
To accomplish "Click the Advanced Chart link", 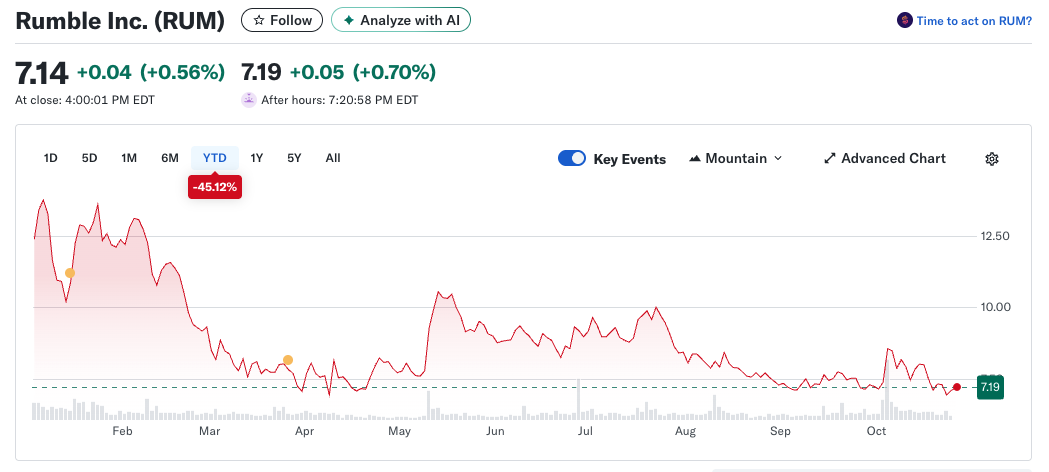I will 892,159.
